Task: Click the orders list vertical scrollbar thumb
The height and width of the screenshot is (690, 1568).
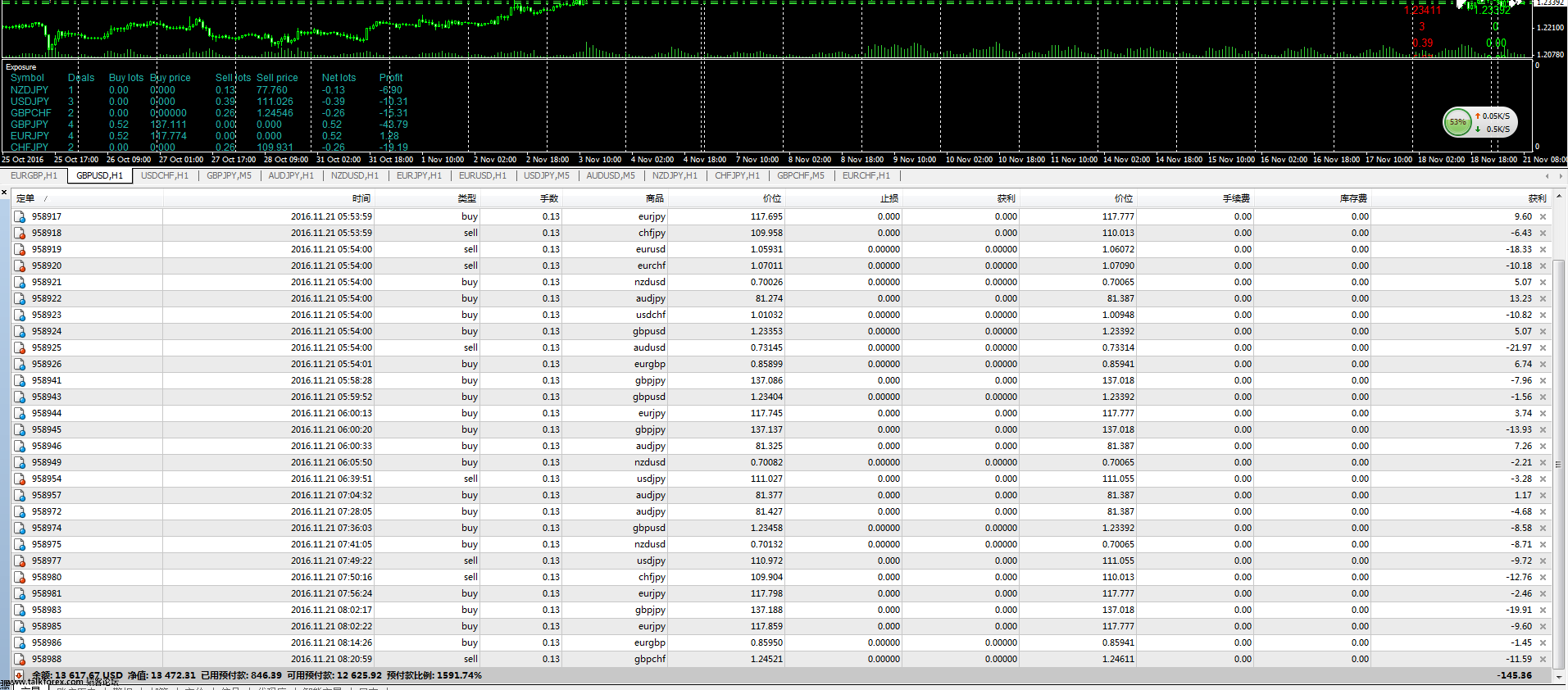Action: 1559,463
